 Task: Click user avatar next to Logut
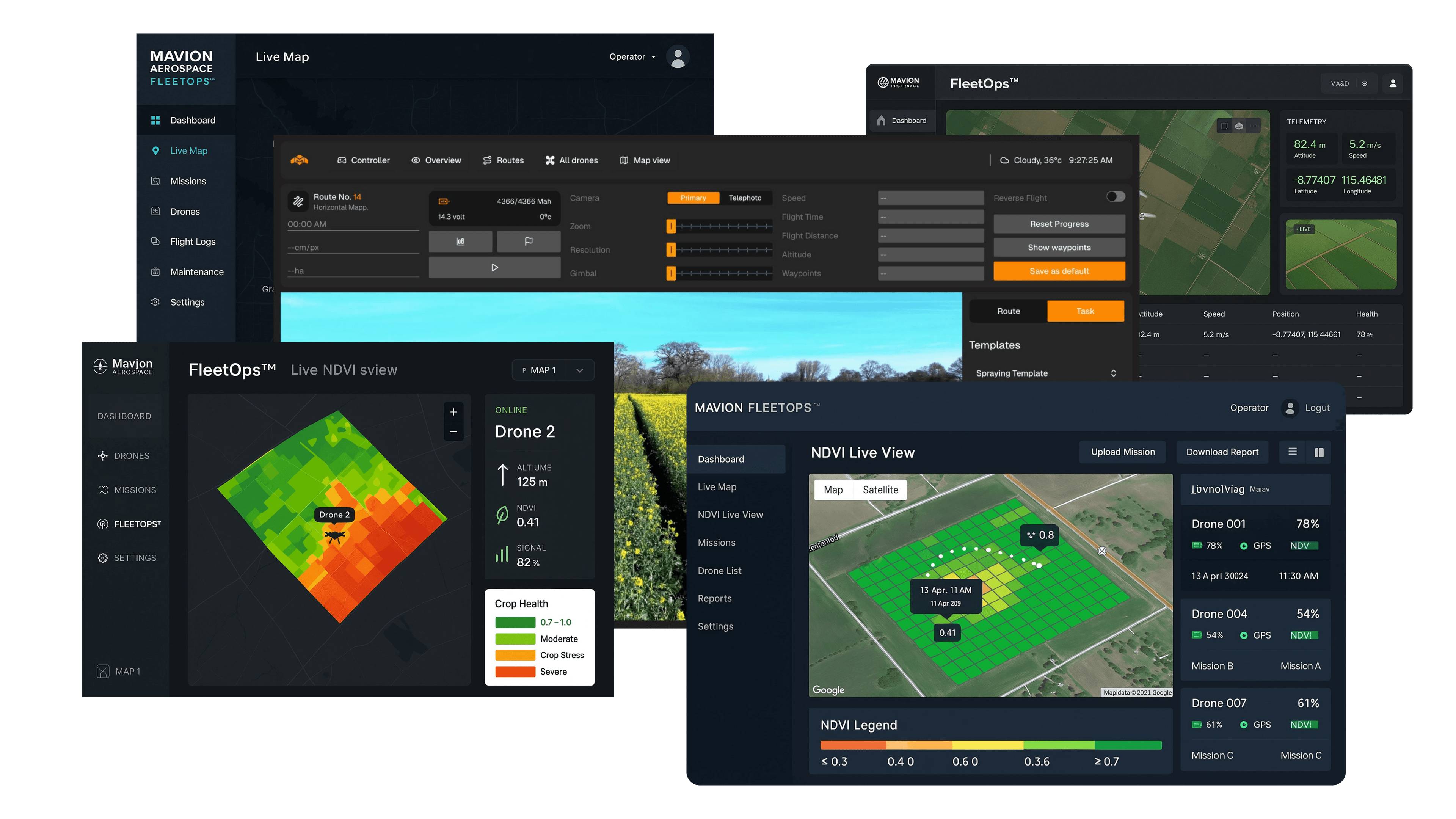tap(1290, 408)
